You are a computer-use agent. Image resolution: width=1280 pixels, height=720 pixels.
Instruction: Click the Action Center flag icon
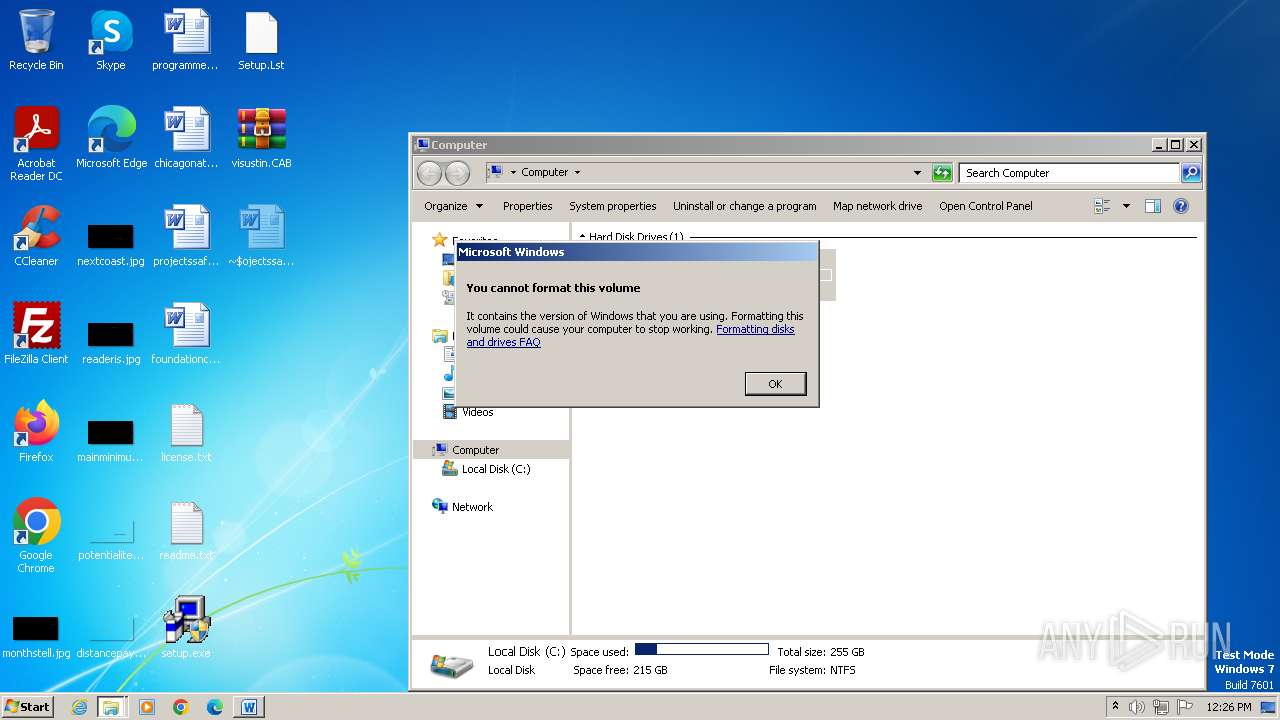[x=1184, y=707]
